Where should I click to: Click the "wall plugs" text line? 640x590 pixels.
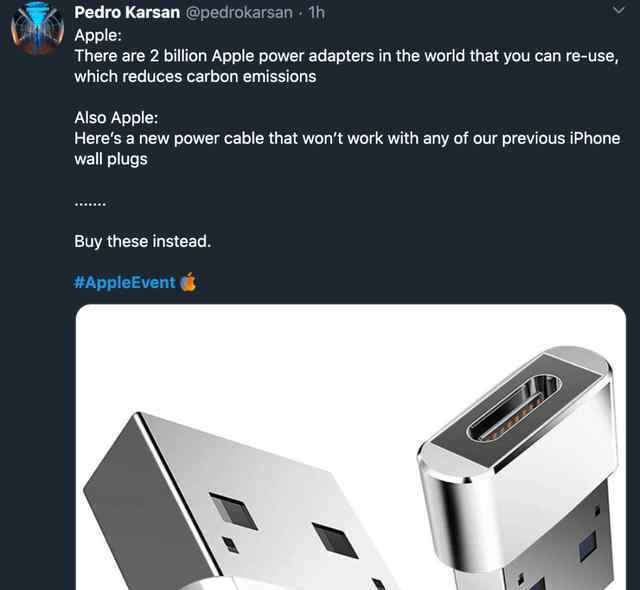(110, 160)
